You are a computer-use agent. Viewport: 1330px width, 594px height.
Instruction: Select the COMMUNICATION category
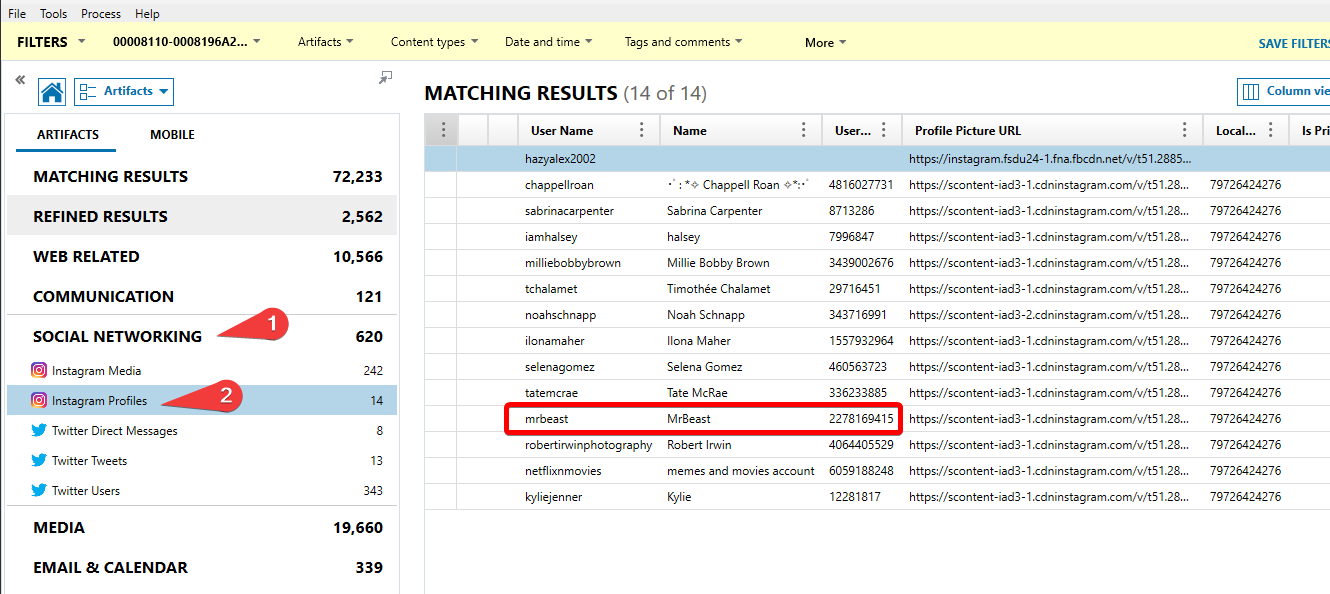coord(202,296)
